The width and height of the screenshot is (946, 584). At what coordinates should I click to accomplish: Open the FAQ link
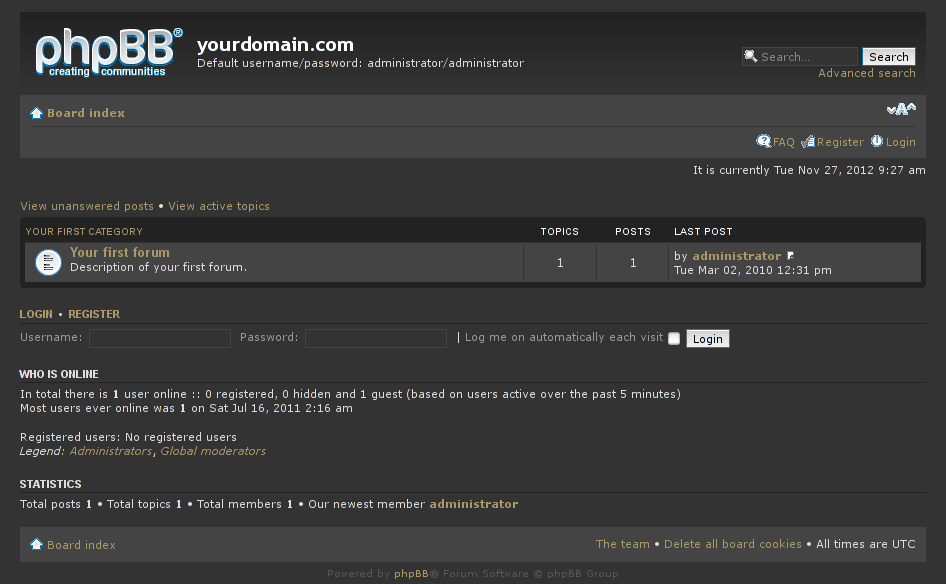784,142
